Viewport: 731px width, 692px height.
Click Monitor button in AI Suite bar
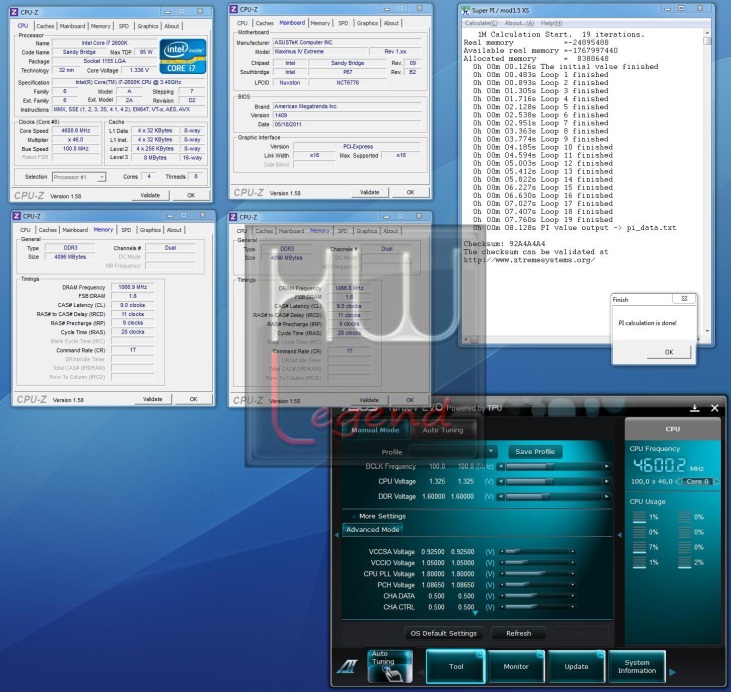tap(516, 666)
